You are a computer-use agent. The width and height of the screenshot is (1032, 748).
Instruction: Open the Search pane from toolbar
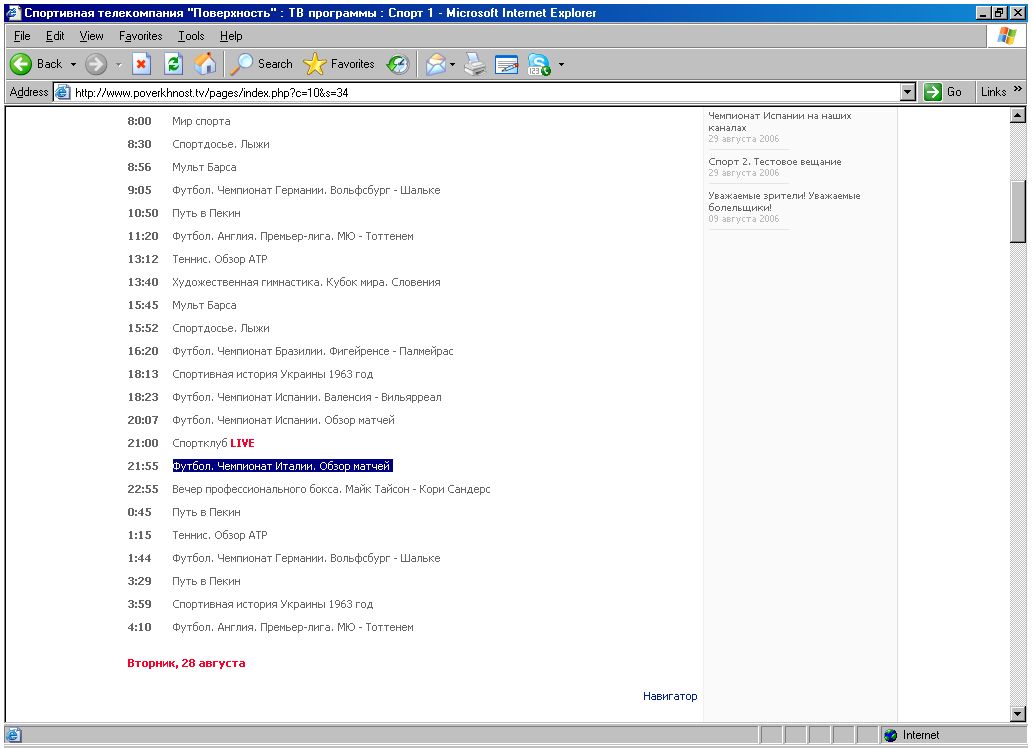(262, 64)
